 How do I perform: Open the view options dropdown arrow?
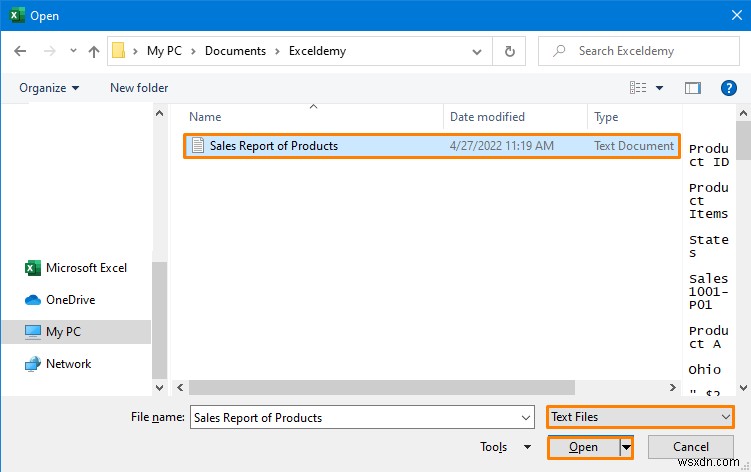[660, 88]
